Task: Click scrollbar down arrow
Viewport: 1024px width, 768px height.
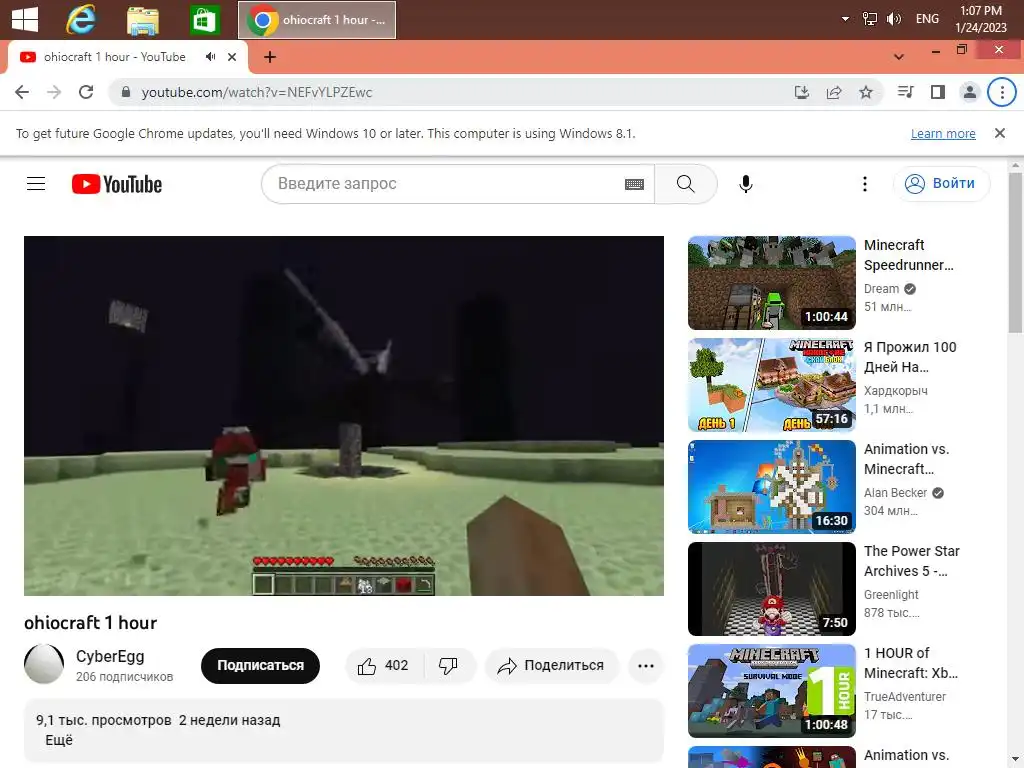Action: (1015, 761)
